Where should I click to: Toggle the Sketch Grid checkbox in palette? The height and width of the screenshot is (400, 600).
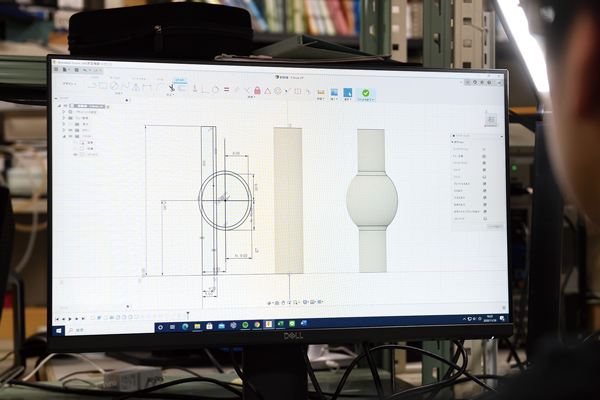pyautogui.click(x=484, y=163)
